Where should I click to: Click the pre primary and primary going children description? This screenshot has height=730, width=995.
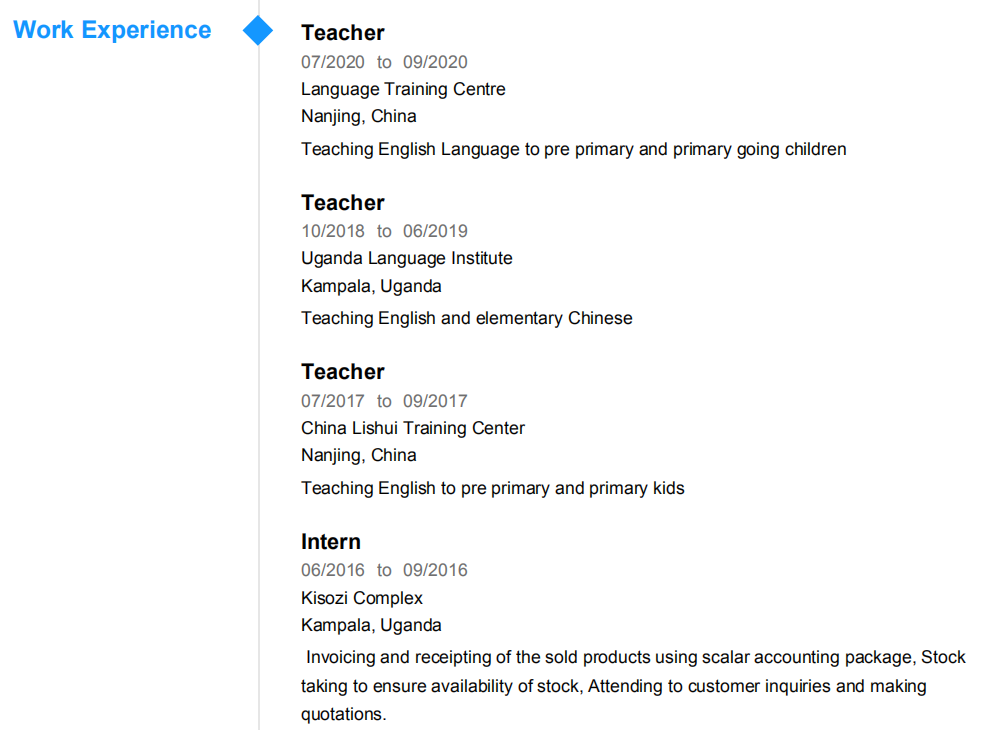coord(573,149)
